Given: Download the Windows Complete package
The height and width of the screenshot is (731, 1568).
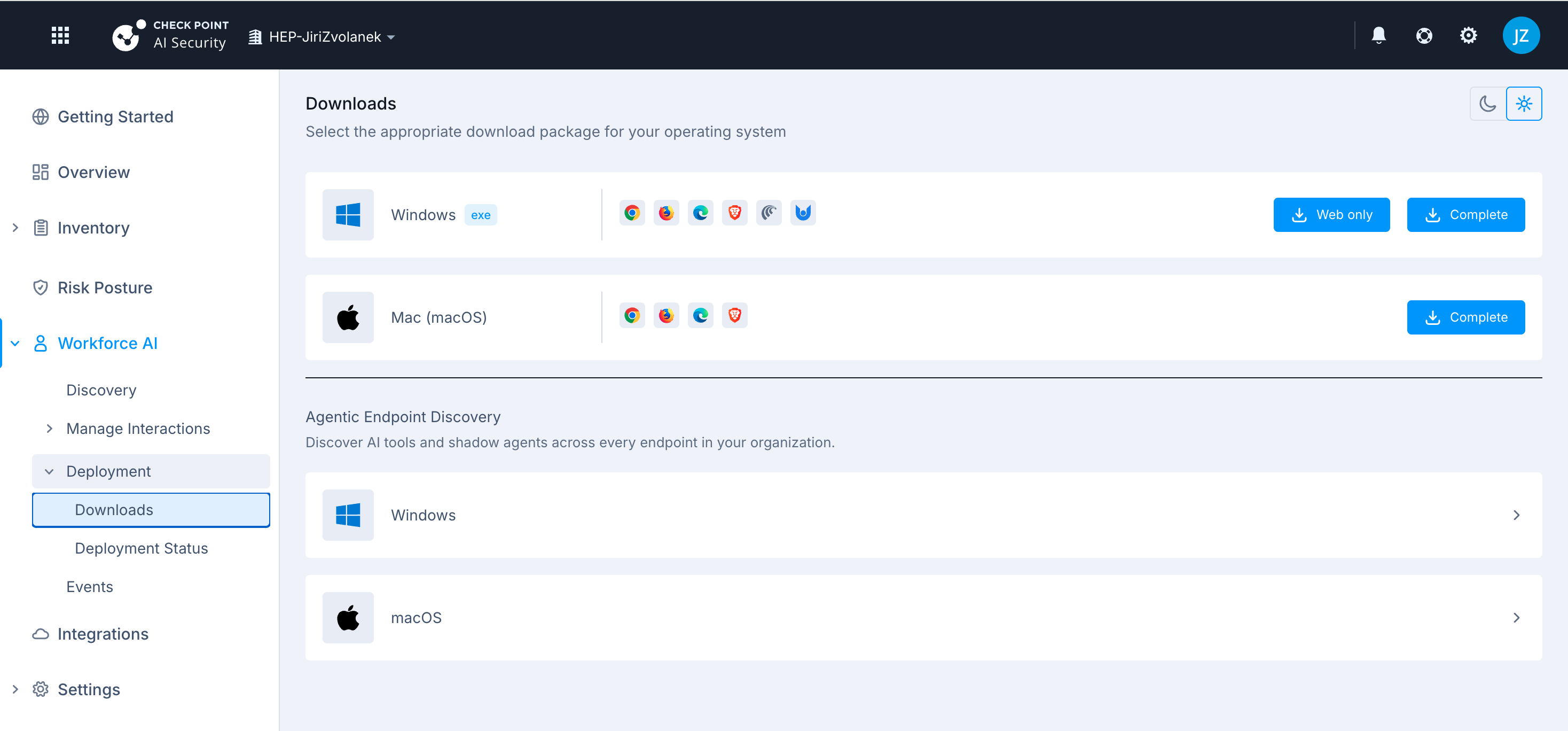Looking at the screenshot, I should [1466, 215].
